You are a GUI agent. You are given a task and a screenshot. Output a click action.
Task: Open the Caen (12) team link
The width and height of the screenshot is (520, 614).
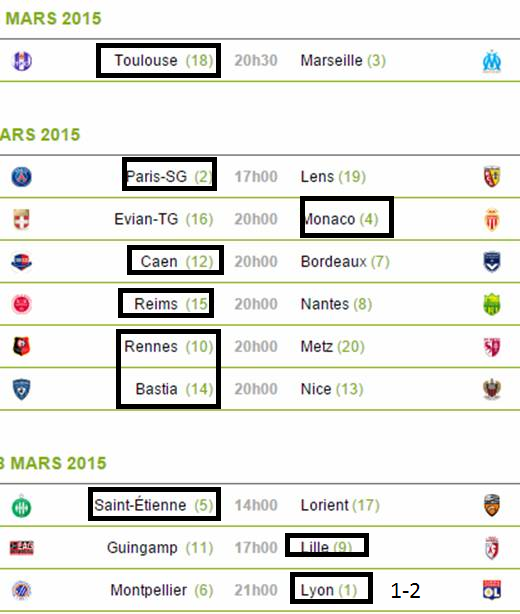(177, 262)
